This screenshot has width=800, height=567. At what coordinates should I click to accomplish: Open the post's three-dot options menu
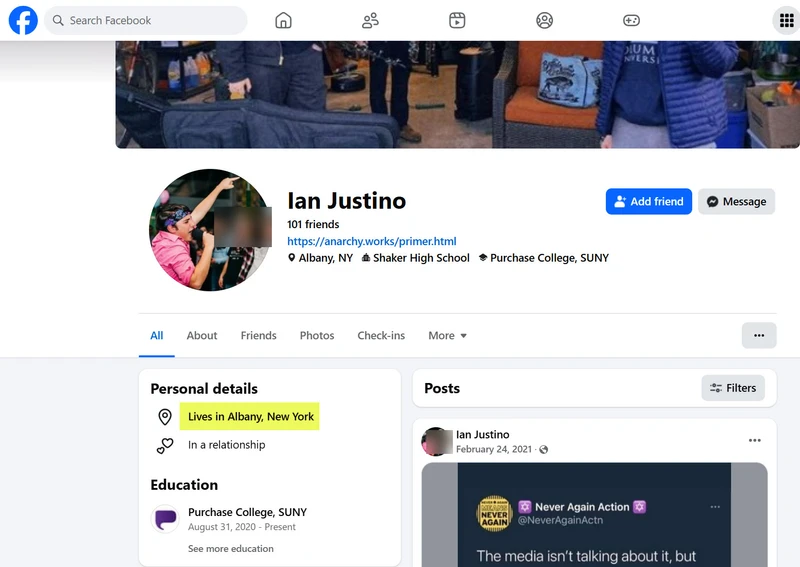point(755,440)
